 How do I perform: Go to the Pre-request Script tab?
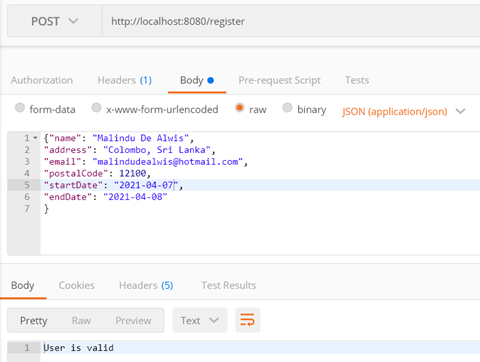280,80
